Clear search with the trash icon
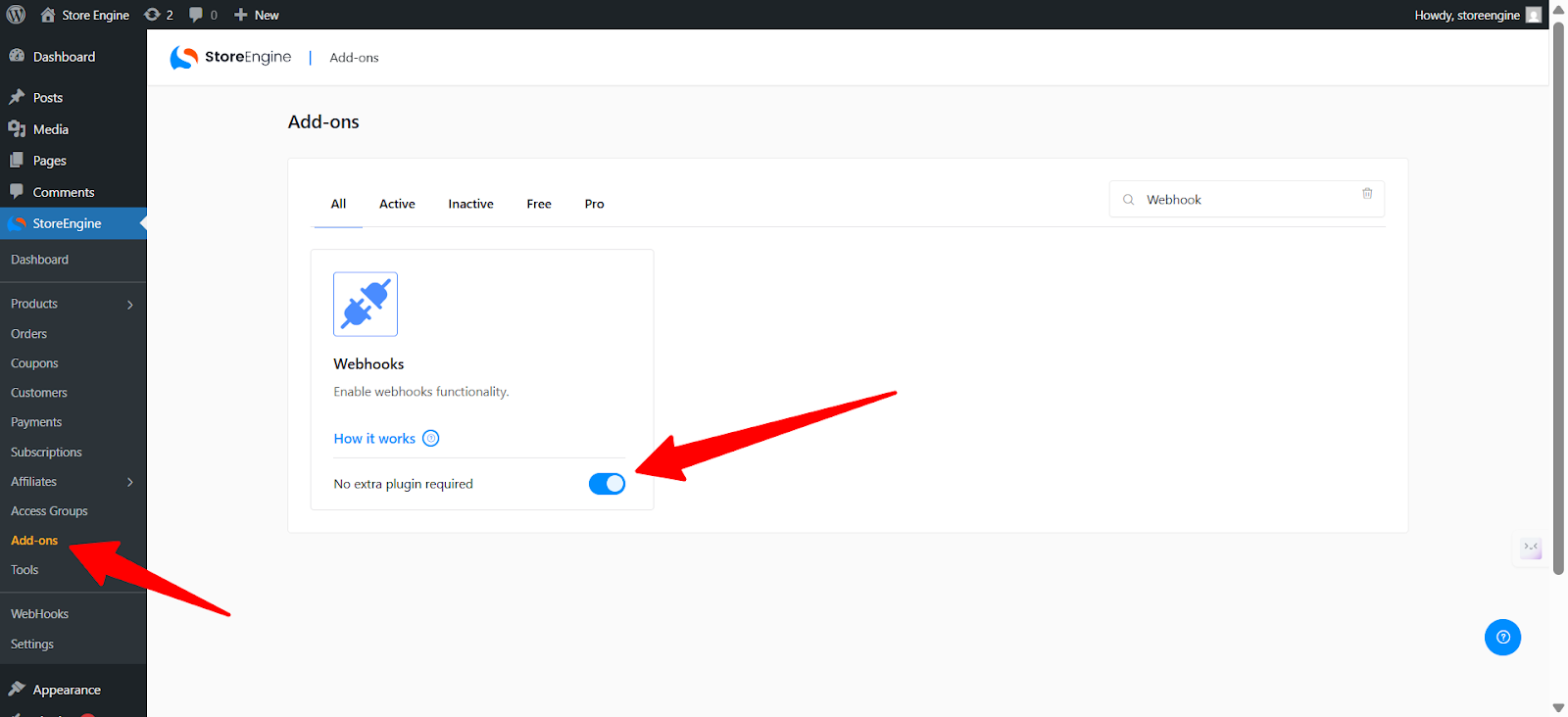This screenshot has height=717, width=1568. click(x=1367, y=193)
